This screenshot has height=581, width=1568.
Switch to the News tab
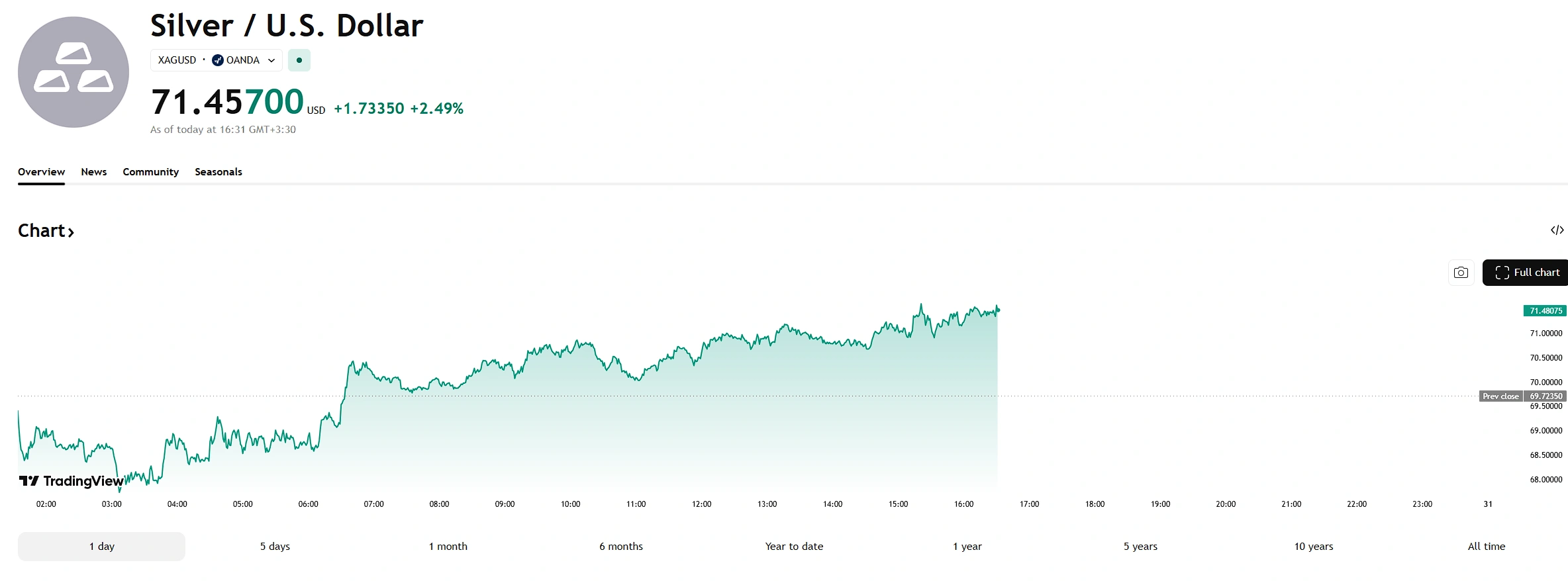[x=94, y=172]
